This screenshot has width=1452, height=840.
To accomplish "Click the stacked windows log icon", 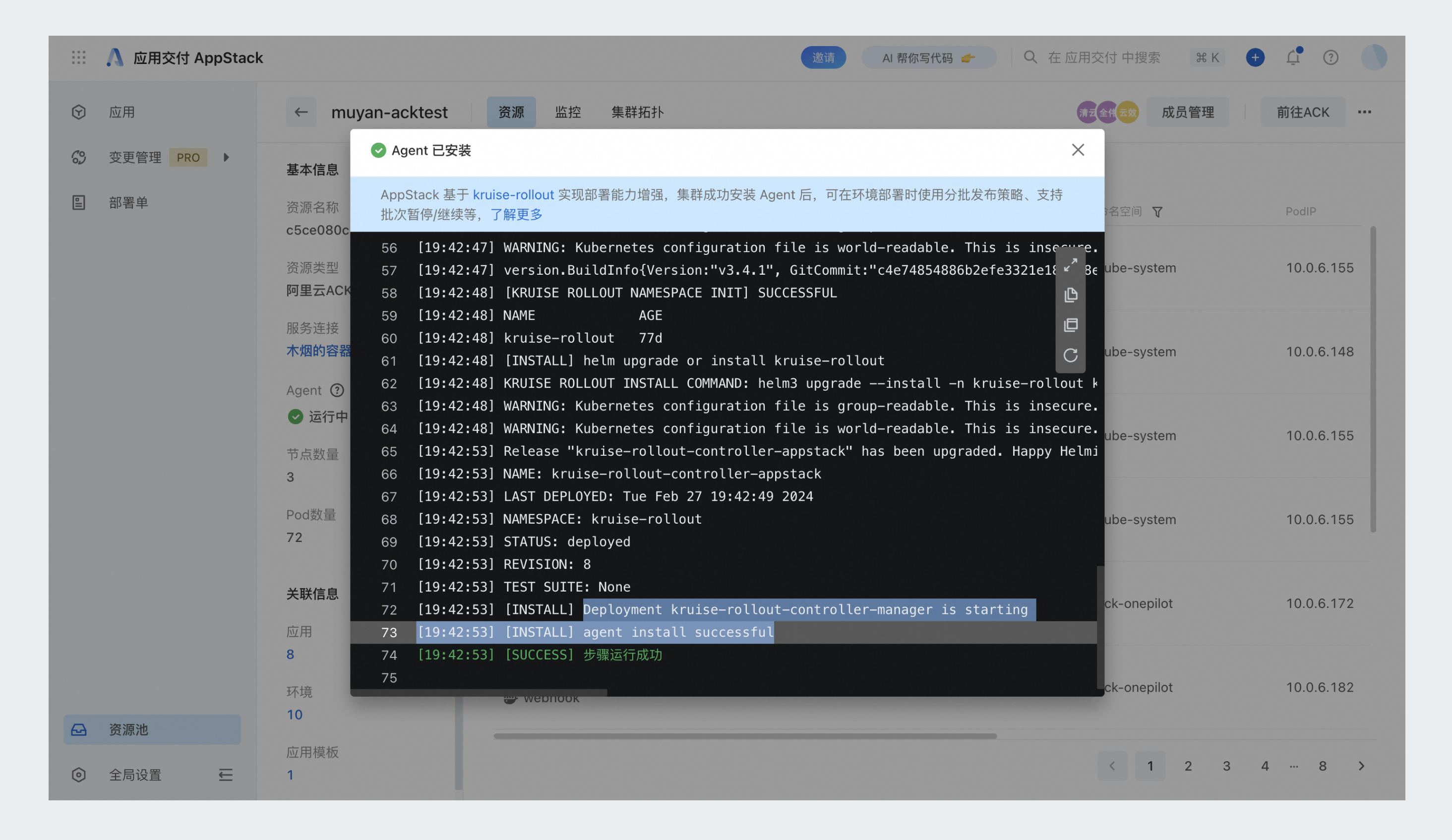I will [1071, 325].
